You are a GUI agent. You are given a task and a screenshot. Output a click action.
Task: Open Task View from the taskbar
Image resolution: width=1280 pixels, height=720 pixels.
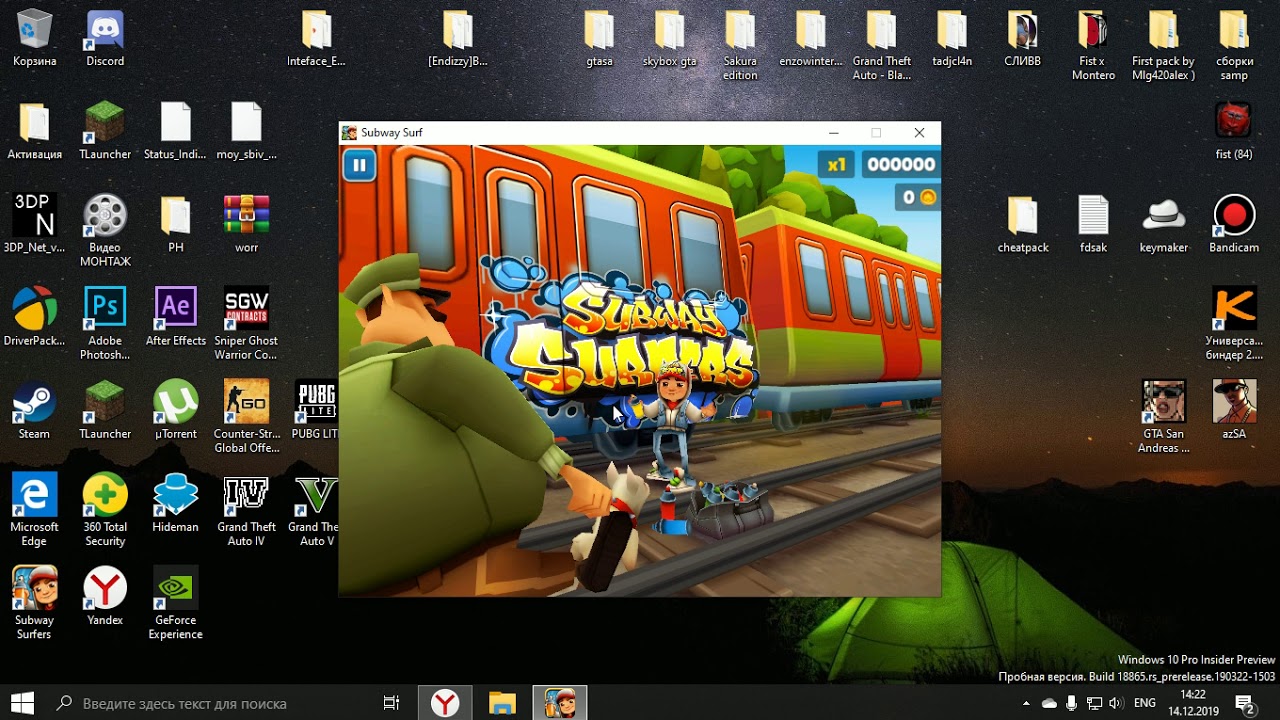(392, 703)
